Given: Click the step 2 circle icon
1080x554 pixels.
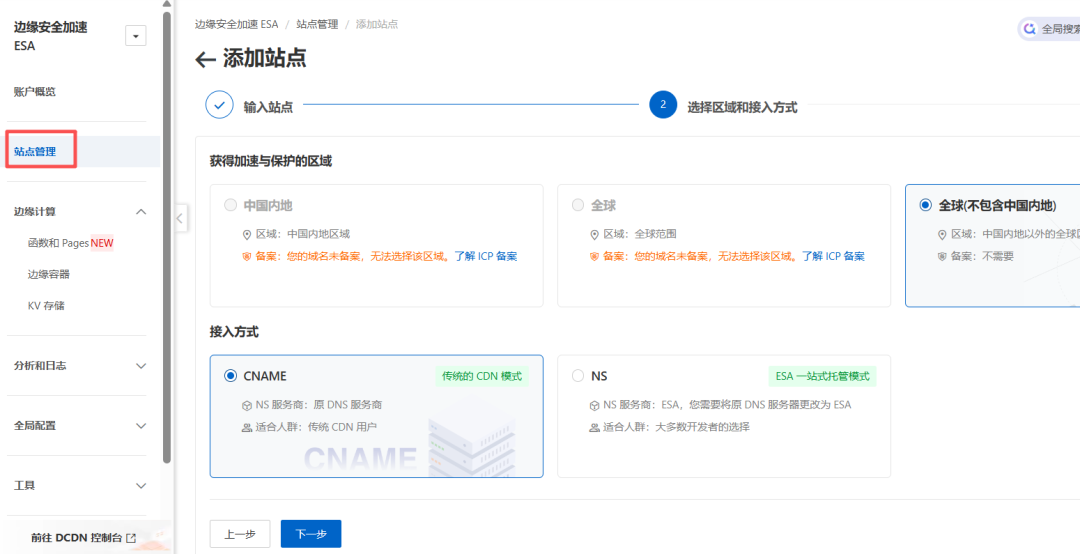Looking at the screenshot, I should click(x=663, y=105).
